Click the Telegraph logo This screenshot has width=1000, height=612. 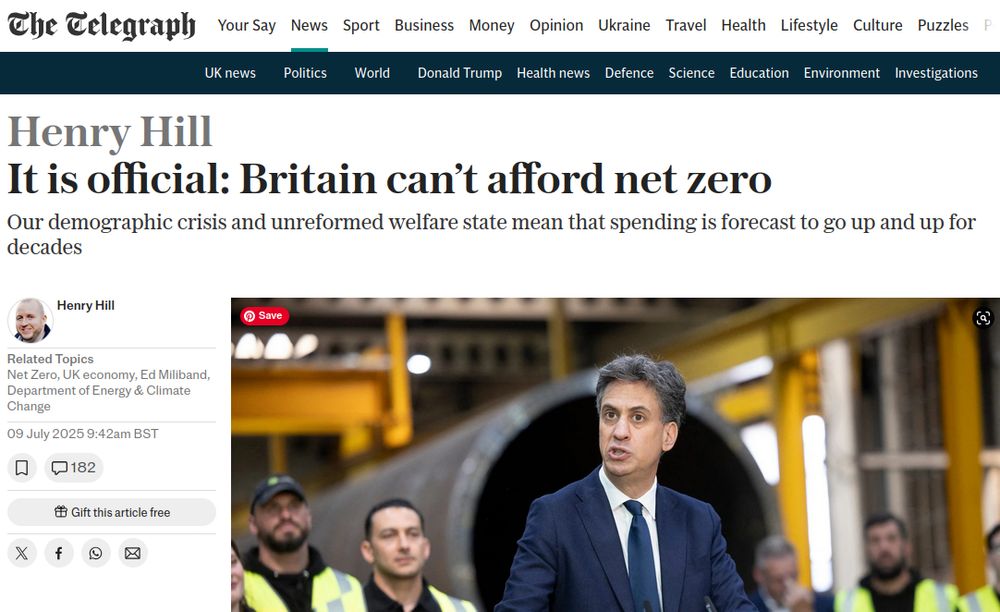pyautogui.click(x=101, y=26)
